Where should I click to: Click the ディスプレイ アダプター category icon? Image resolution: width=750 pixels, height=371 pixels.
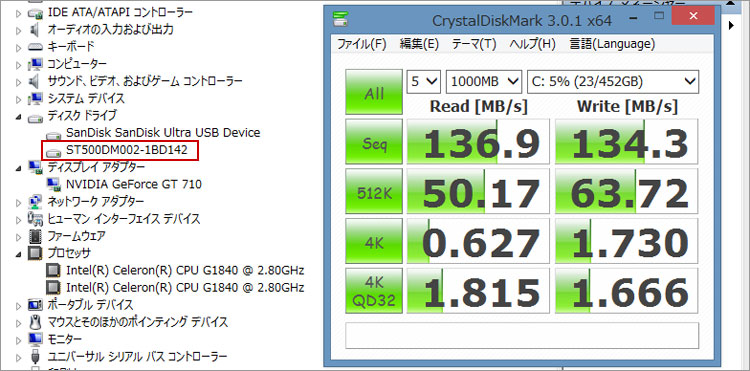[35, 167]
